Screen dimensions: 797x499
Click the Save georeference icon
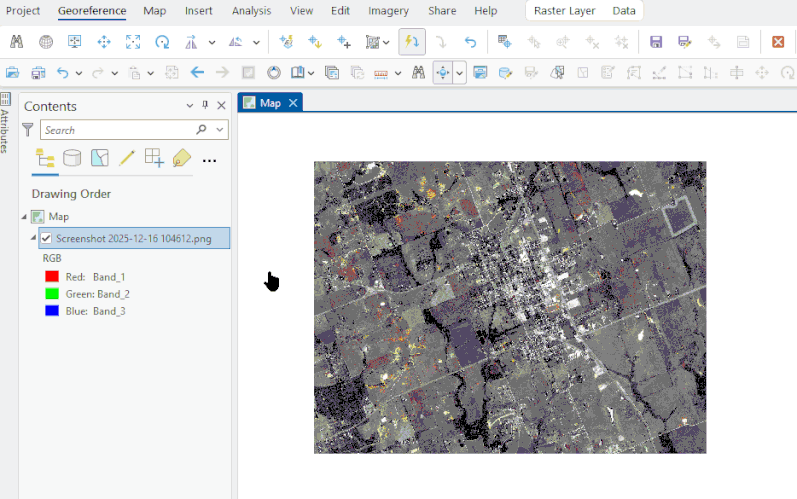tap(656, 42)
